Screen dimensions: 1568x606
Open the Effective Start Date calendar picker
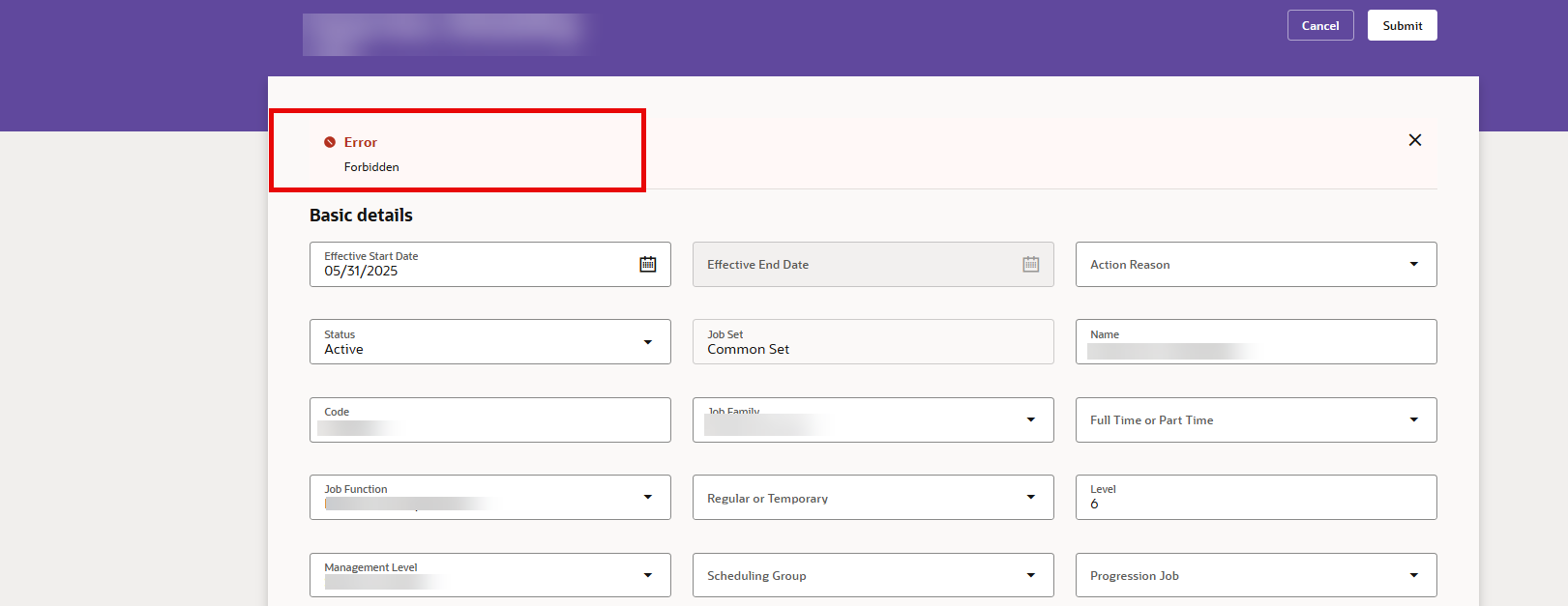click(648, 264)
